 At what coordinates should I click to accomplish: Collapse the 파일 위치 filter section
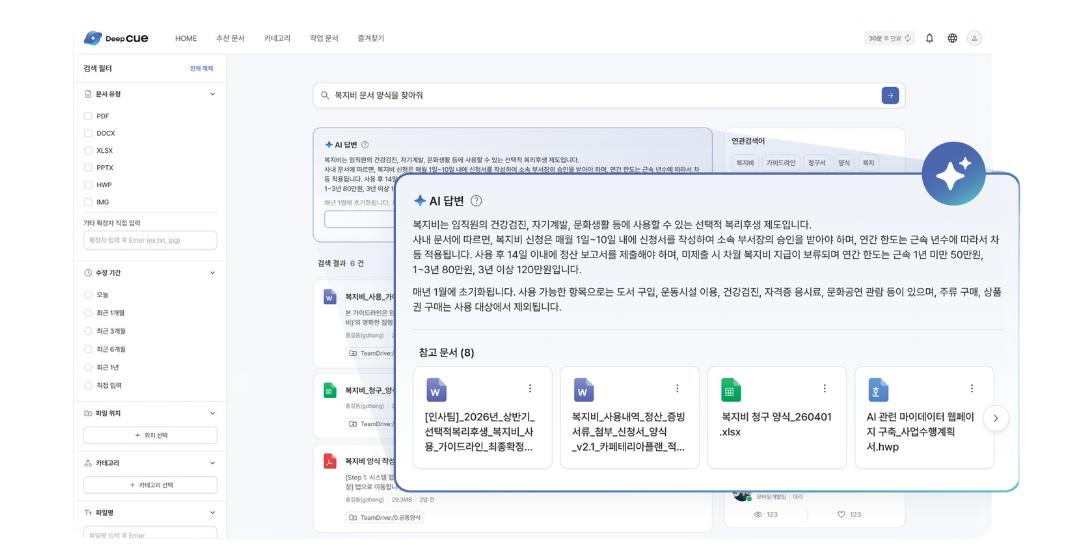(212, 414)
